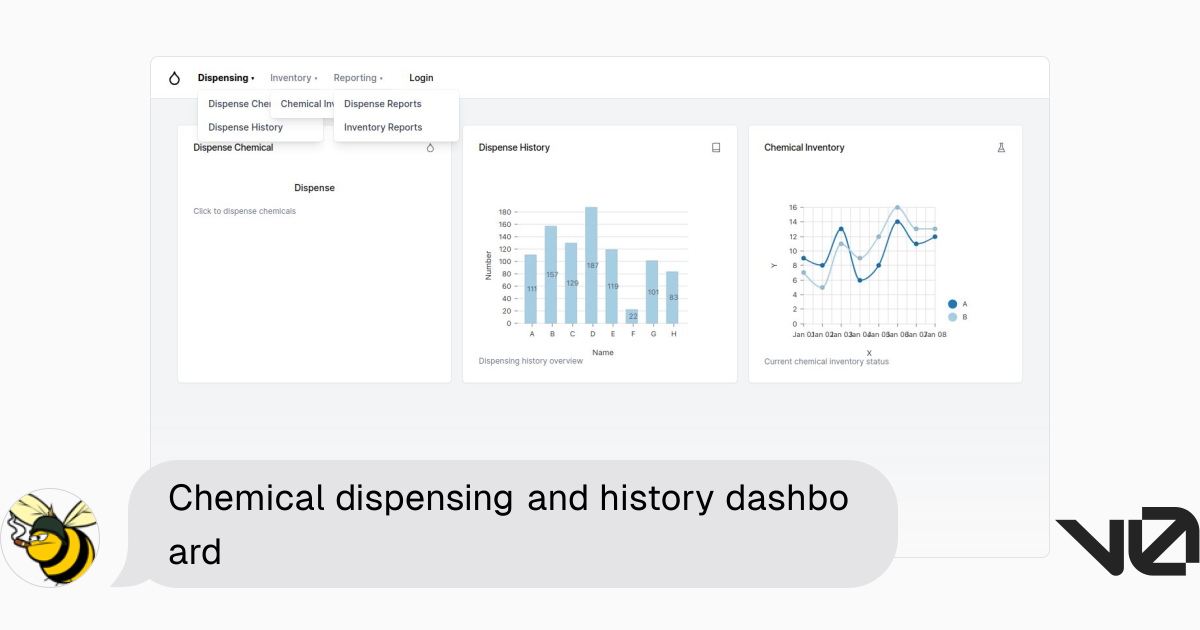Screen dimensions: 1200x630
Task: Click the 'Number' y-axis label
Action: (489, 265)
